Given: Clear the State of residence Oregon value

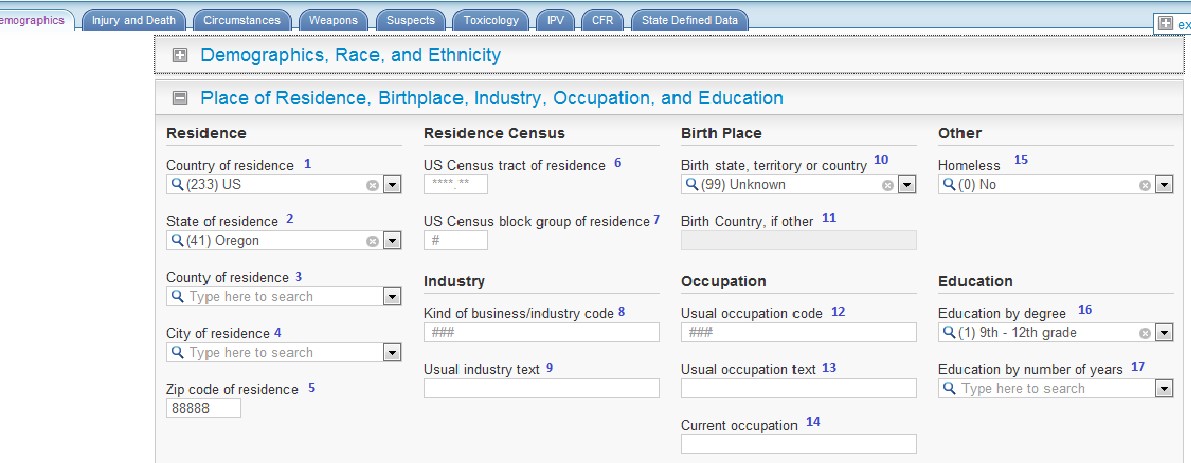Looking at the screenshot, I should 372,241.
